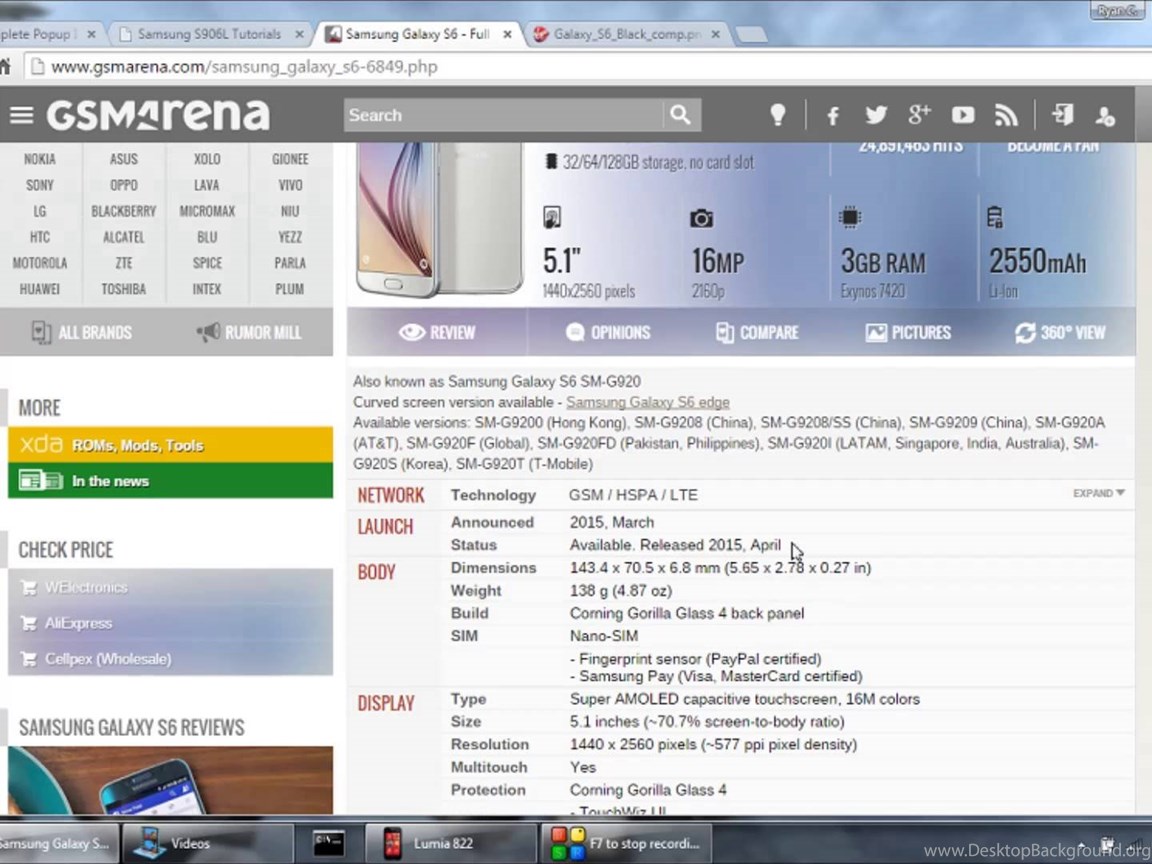Select the Vivo brand link
Viewport: 1152px width, 864px height.
[290, 185]
